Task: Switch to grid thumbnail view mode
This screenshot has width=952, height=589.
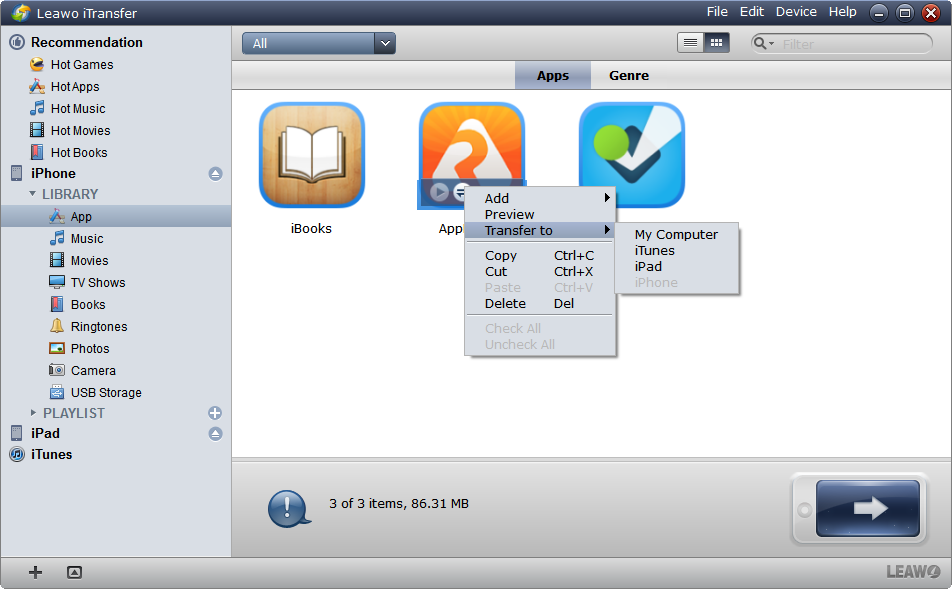Action: 716,43
